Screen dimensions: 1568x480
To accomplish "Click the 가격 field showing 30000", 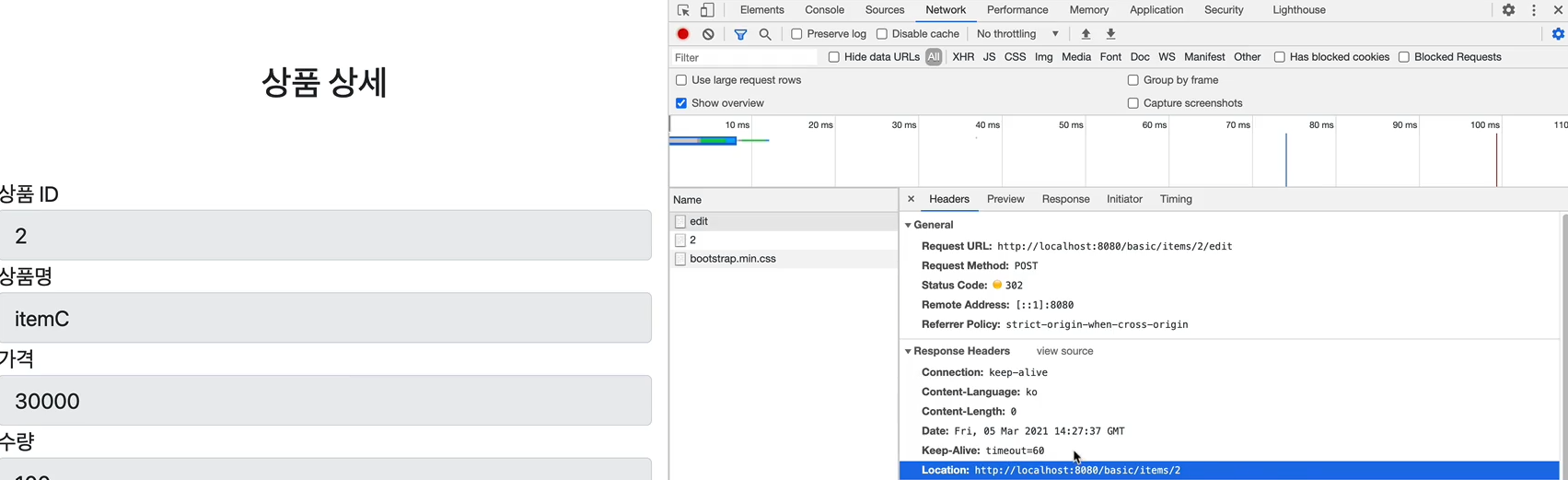I will pyautogui.click(x=326, y=400).
